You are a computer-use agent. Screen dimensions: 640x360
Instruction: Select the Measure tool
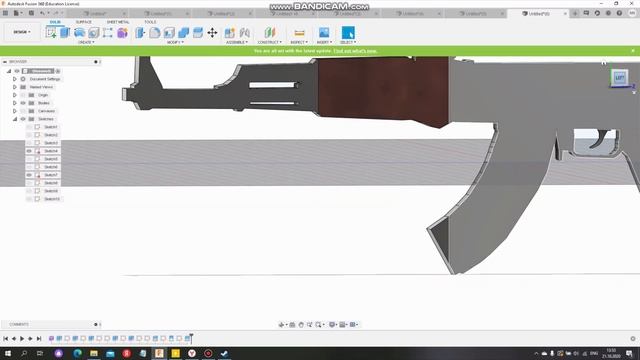click(x=299, y=33)
